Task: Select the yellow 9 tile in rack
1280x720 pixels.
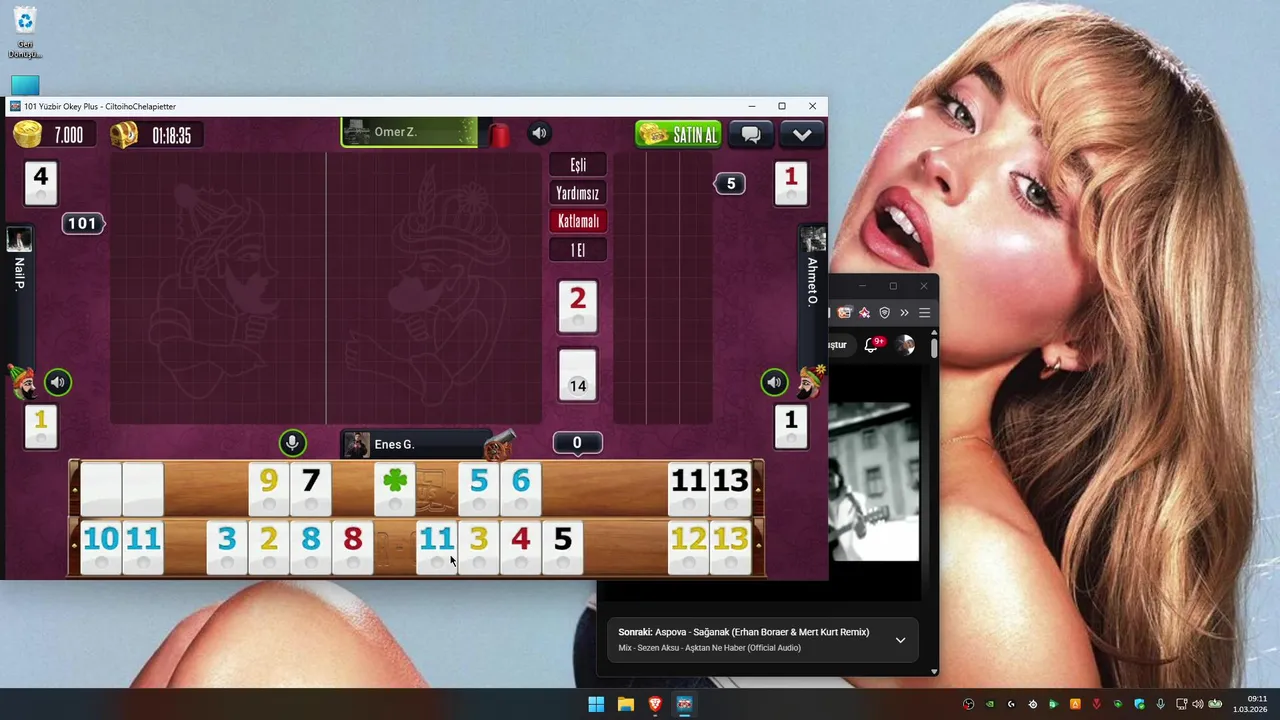Action: point(268,487)
